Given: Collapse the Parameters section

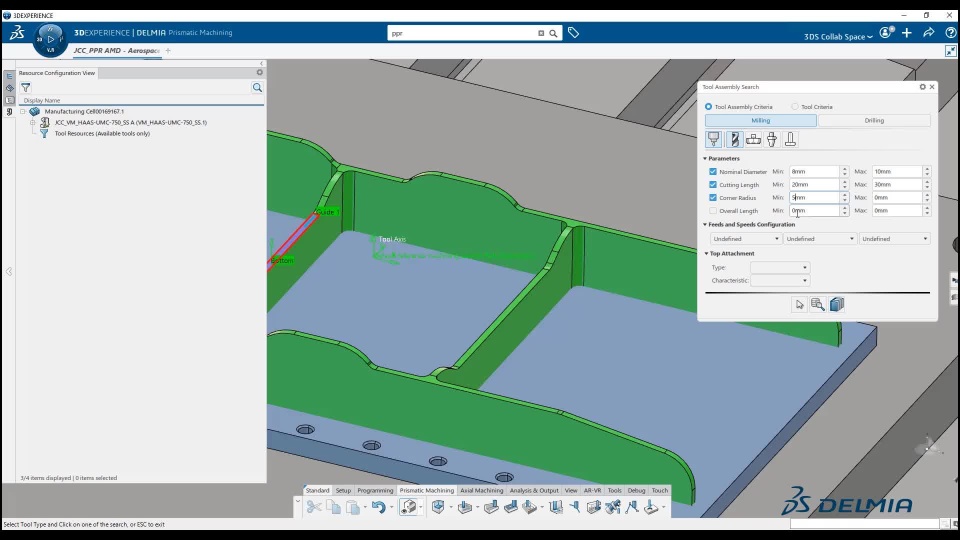Looking at the screenshot, I should pos(705,159).
